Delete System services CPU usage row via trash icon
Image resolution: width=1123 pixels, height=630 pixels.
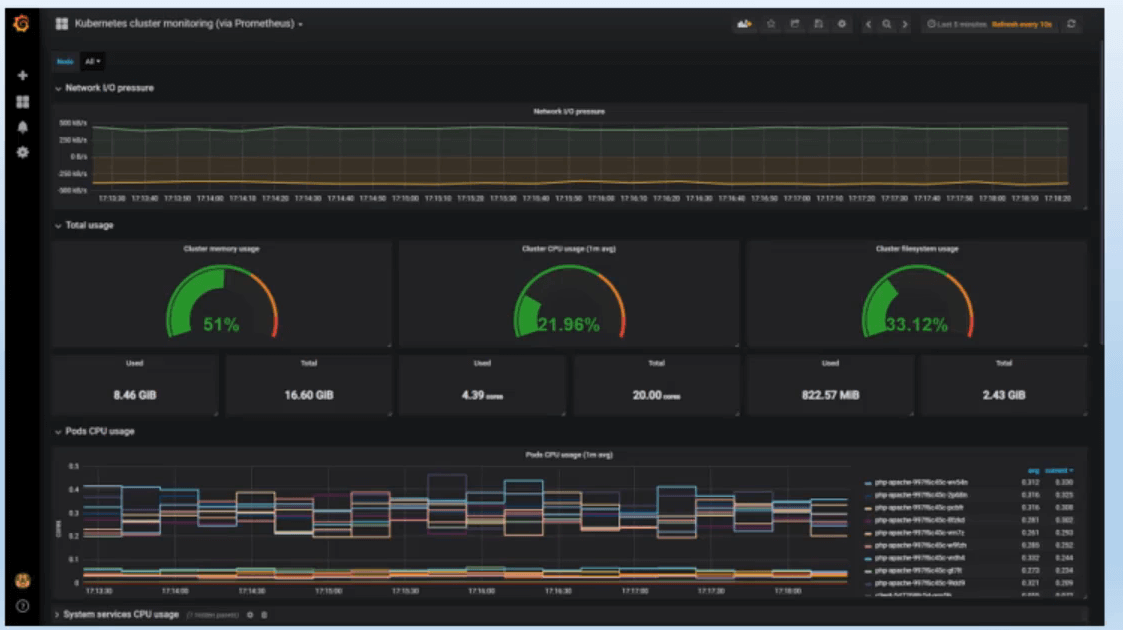click(x=264, y=615)
